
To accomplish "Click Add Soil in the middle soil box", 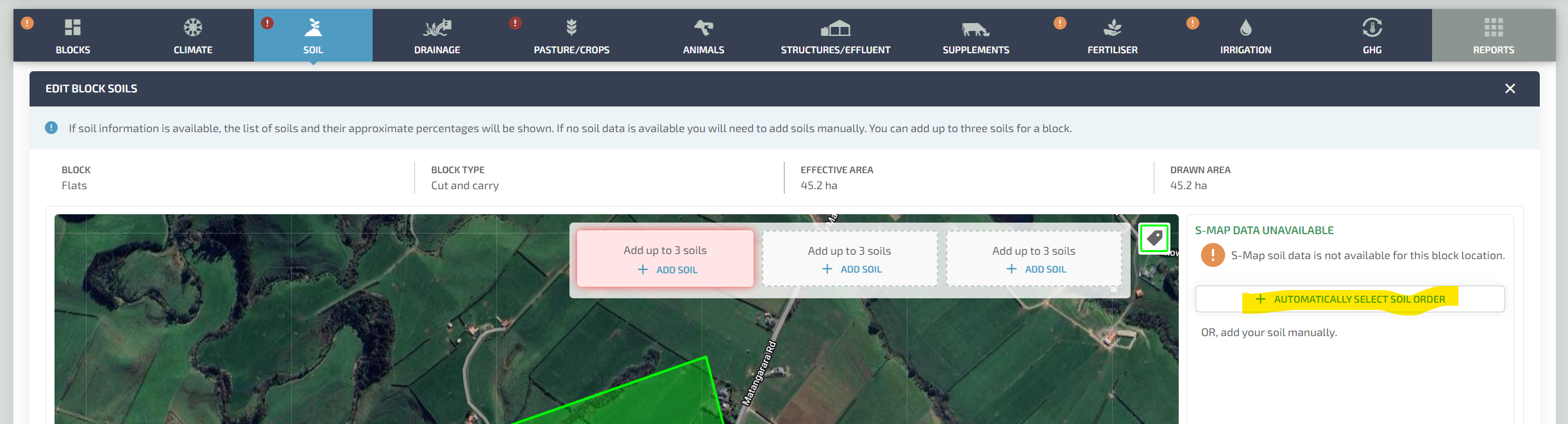I will (852, 269).
